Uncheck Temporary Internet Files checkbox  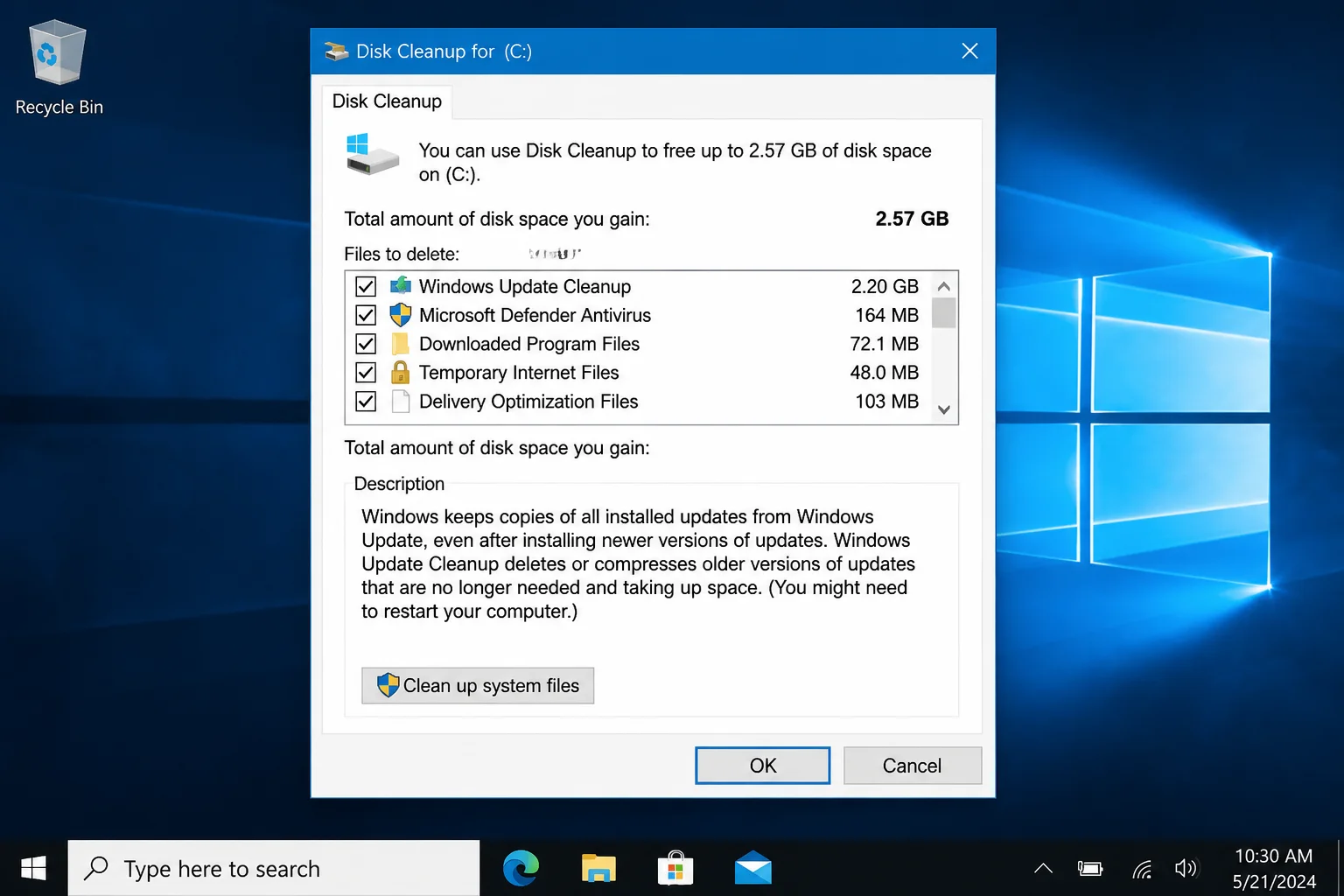[366, 373]
